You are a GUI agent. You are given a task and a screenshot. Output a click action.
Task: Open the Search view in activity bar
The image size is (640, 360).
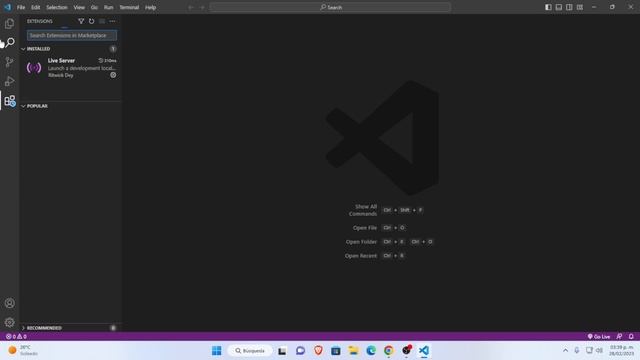(9, 42)
